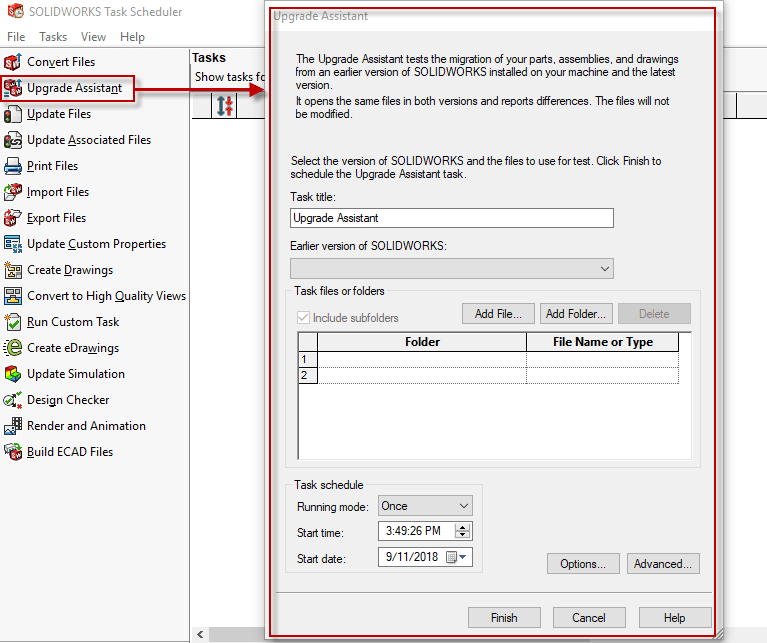
Task: Click the Update Custom Properties icon
Action: pos(13,244)
